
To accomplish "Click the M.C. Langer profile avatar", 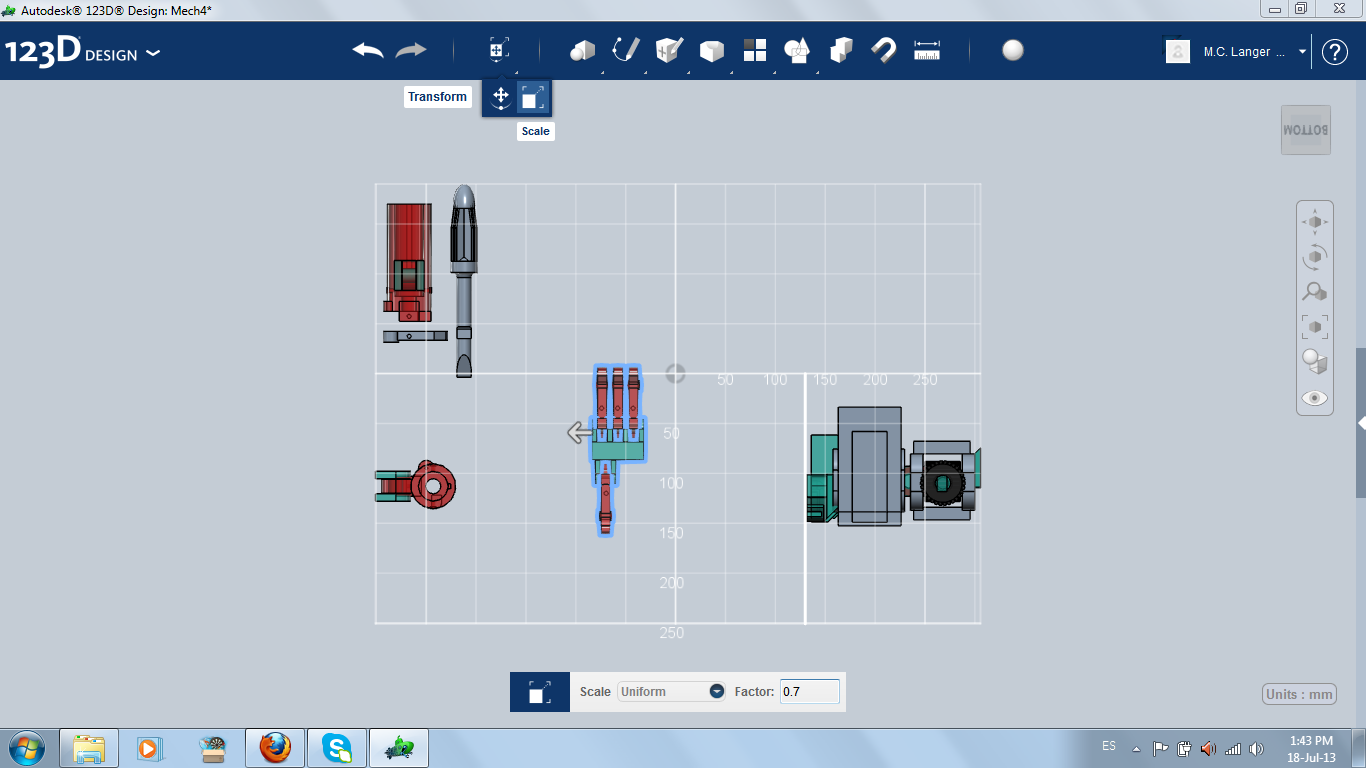I will [x=1178, y=51].
